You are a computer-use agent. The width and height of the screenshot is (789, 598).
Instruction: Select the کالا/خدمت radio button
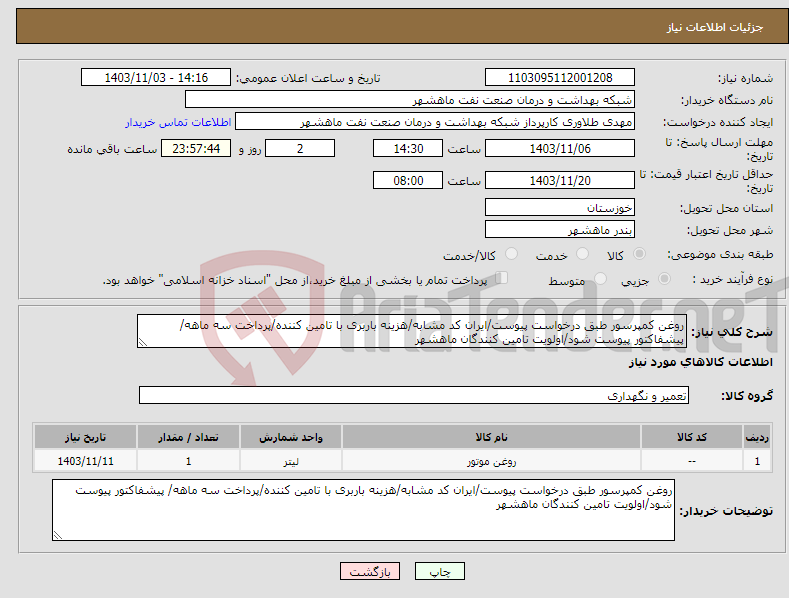511,254
